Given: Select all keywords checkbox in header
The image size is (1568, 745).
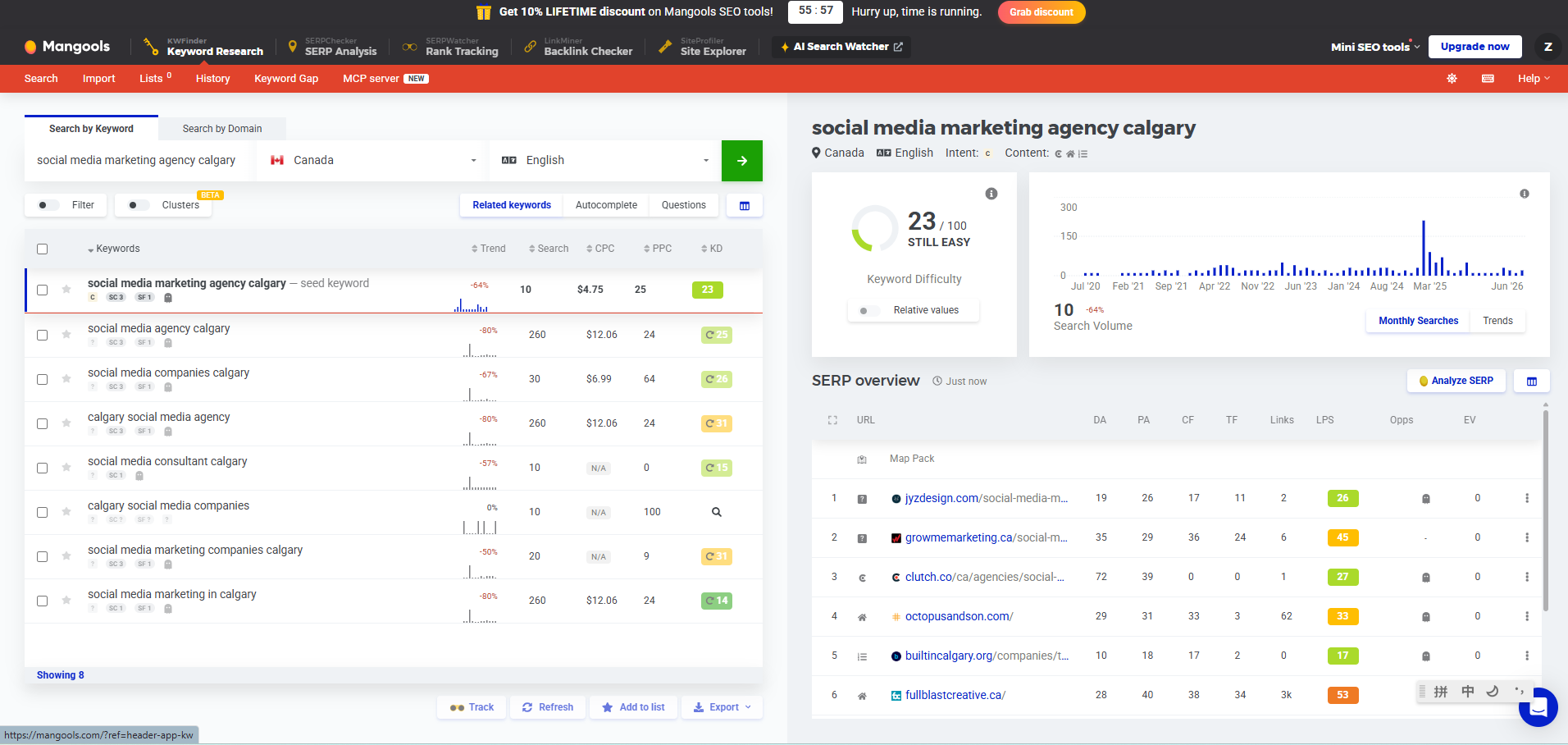Looking at the screenshot, I should click(x=43, y=249).
